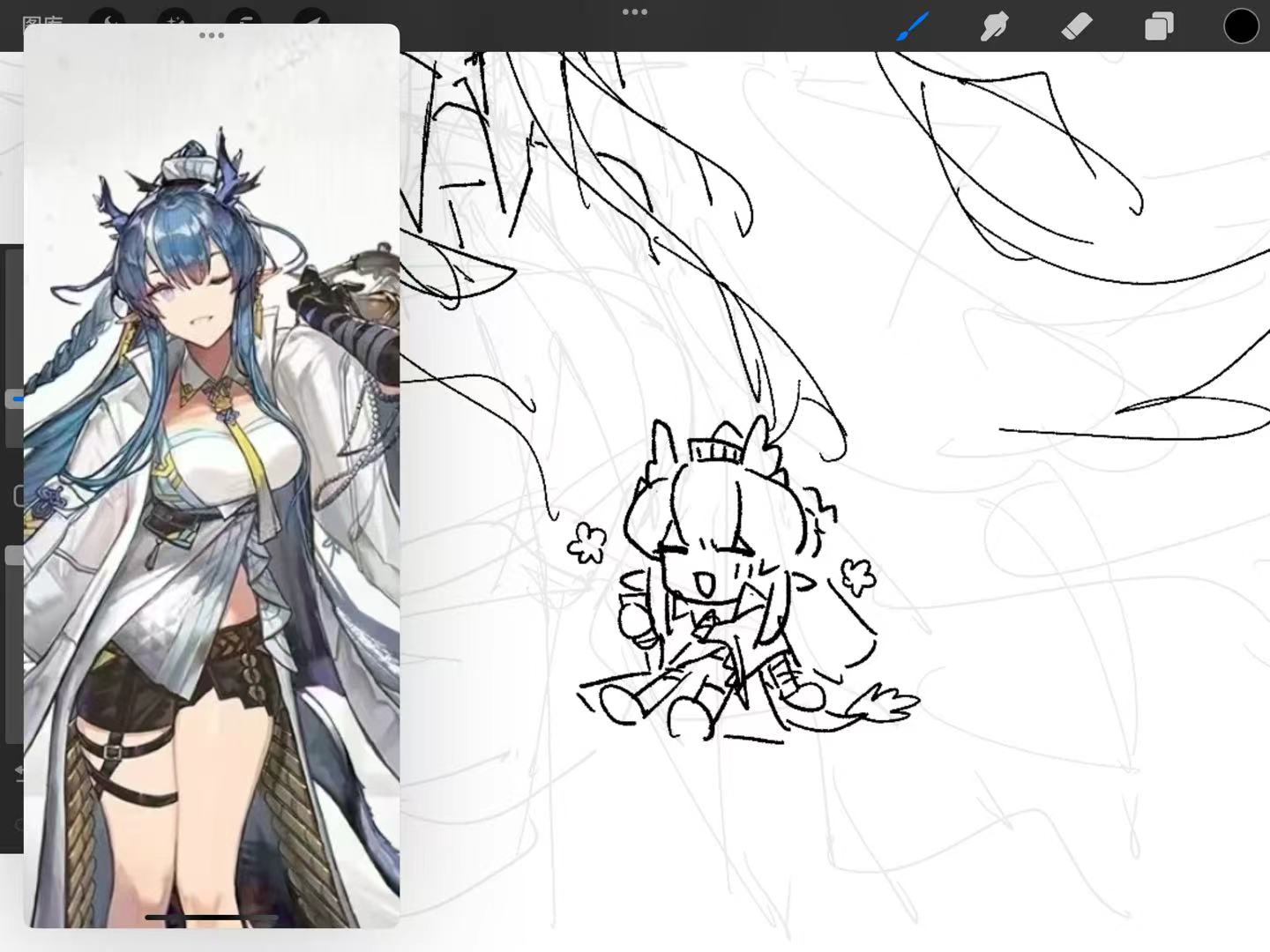Tap the slide-over home indicator bar
This screenshot has width=1270, height=952.
pyautogui.click(x=212, y=917)
